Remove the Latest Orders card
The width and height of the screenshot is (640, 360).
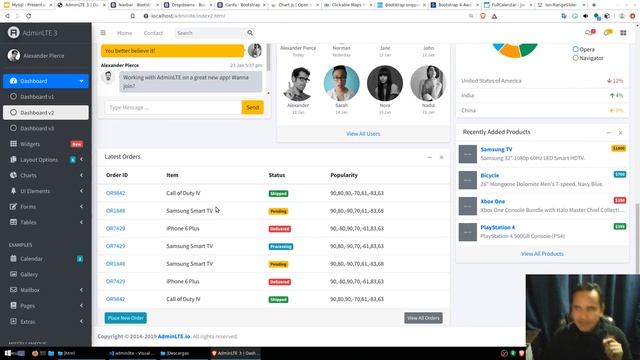pos(441,157)
